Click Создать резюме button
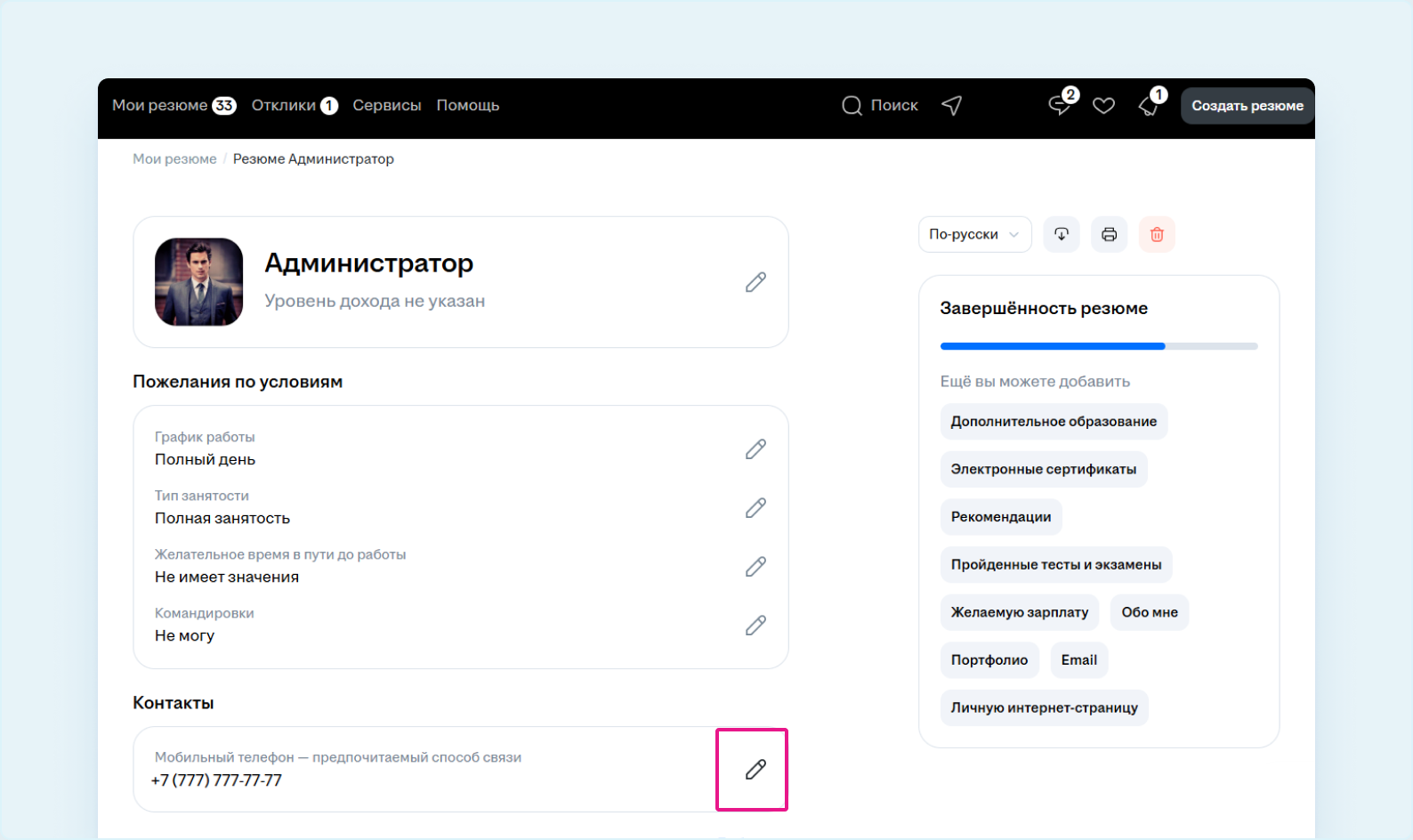Screen dimensions: 1413x840 tap(1247, 105)
